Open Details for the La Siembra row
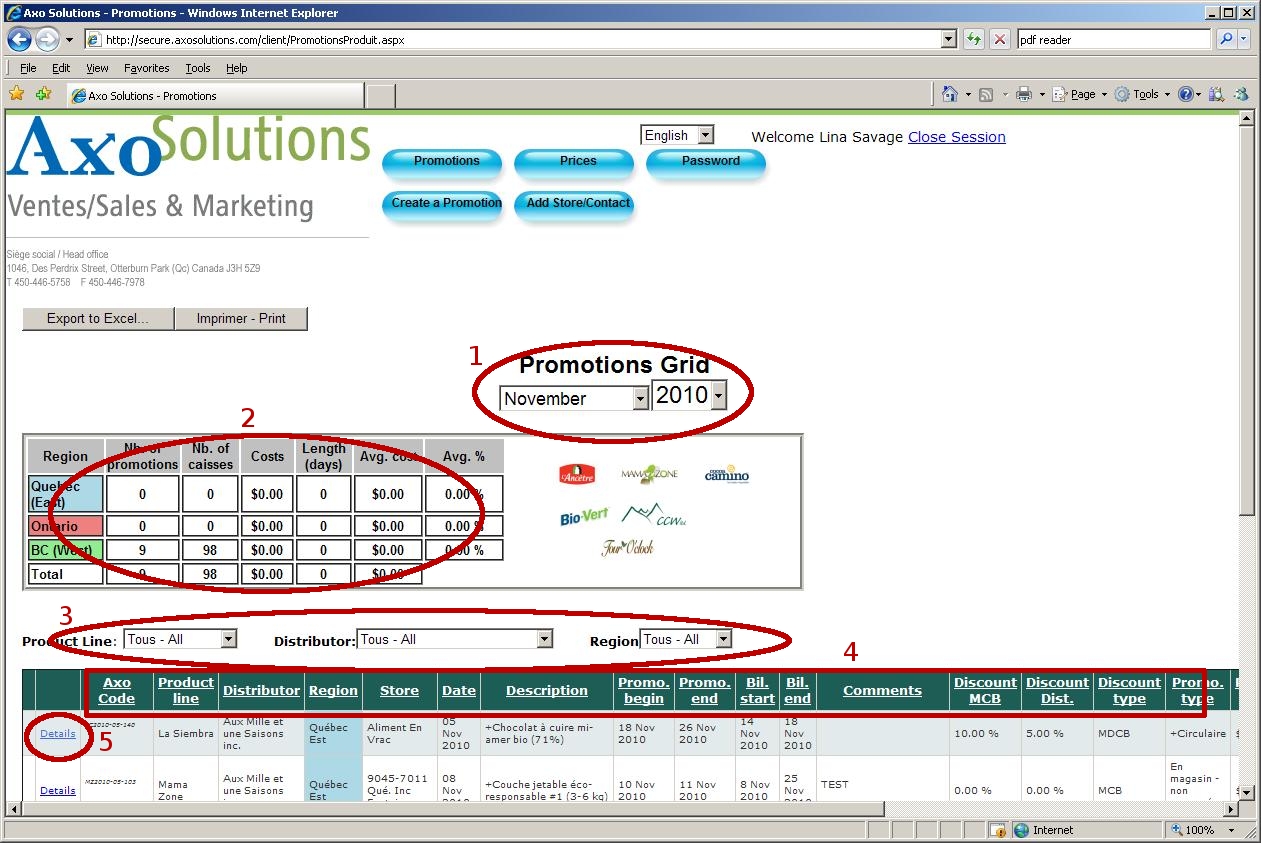Screen dimensions: 1261x843 (58, 734)
